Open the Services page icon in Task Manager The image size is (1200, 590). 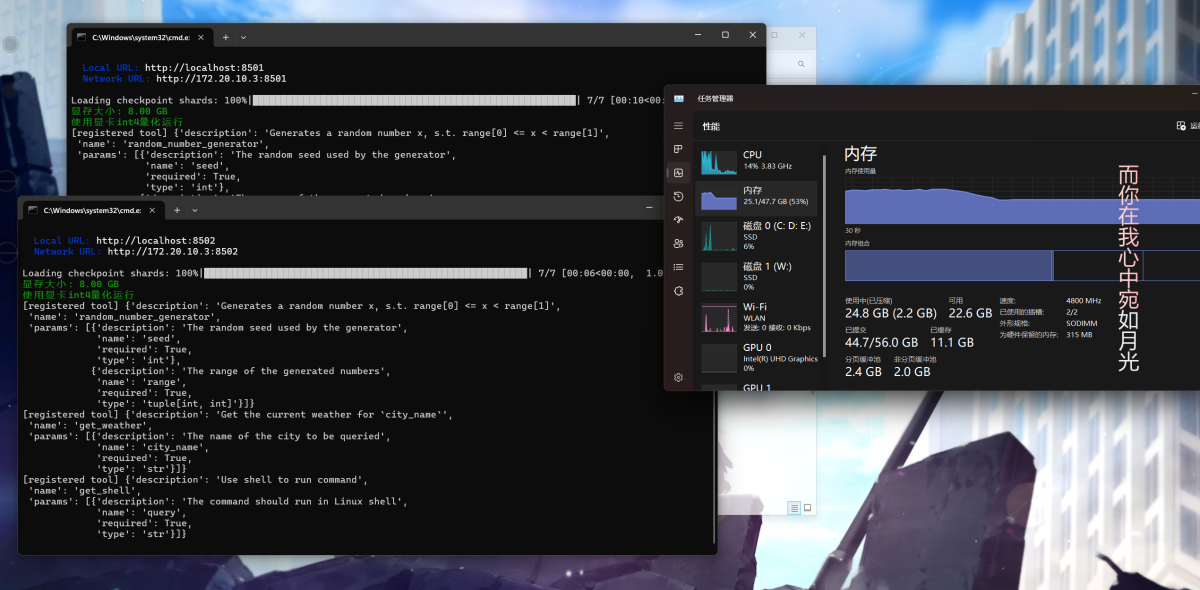pyautogui.click(x=678, y=290)
